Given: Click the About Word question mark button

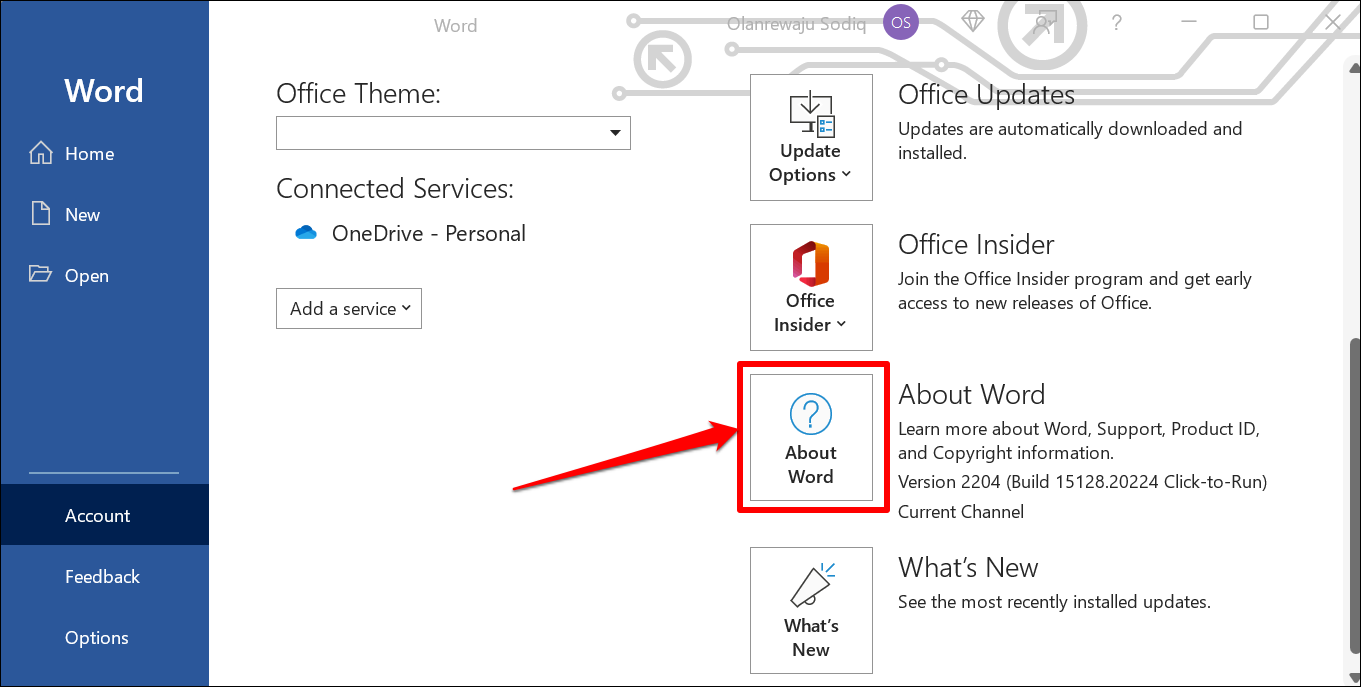Looking at the screenshot, I should (x=811, y=438).
